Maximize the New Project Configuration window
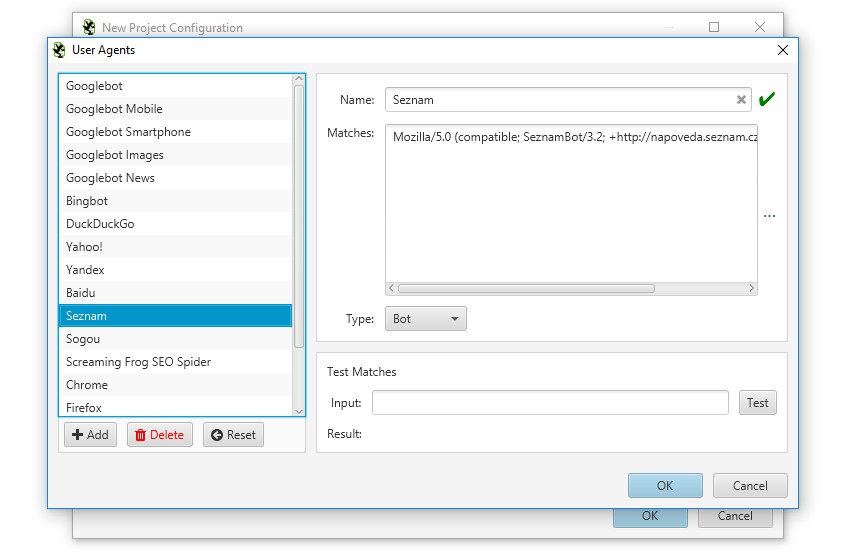The image size is (850, 553). (x=714, y=27)
